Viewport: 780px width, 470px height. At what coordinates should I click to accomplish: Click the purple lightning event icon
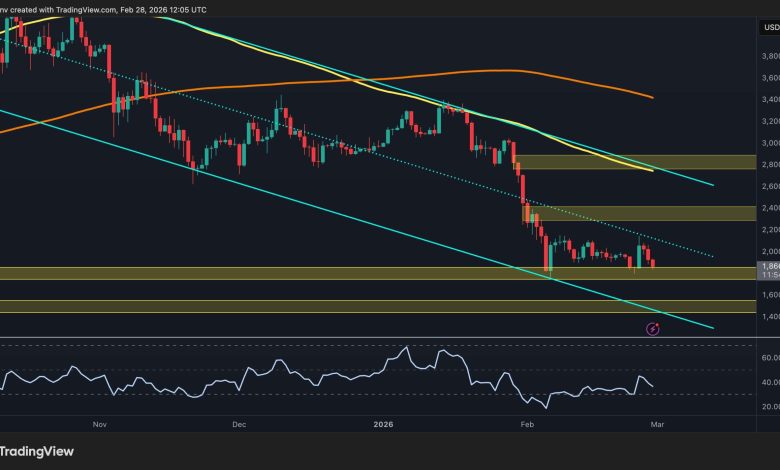(652, 328)
